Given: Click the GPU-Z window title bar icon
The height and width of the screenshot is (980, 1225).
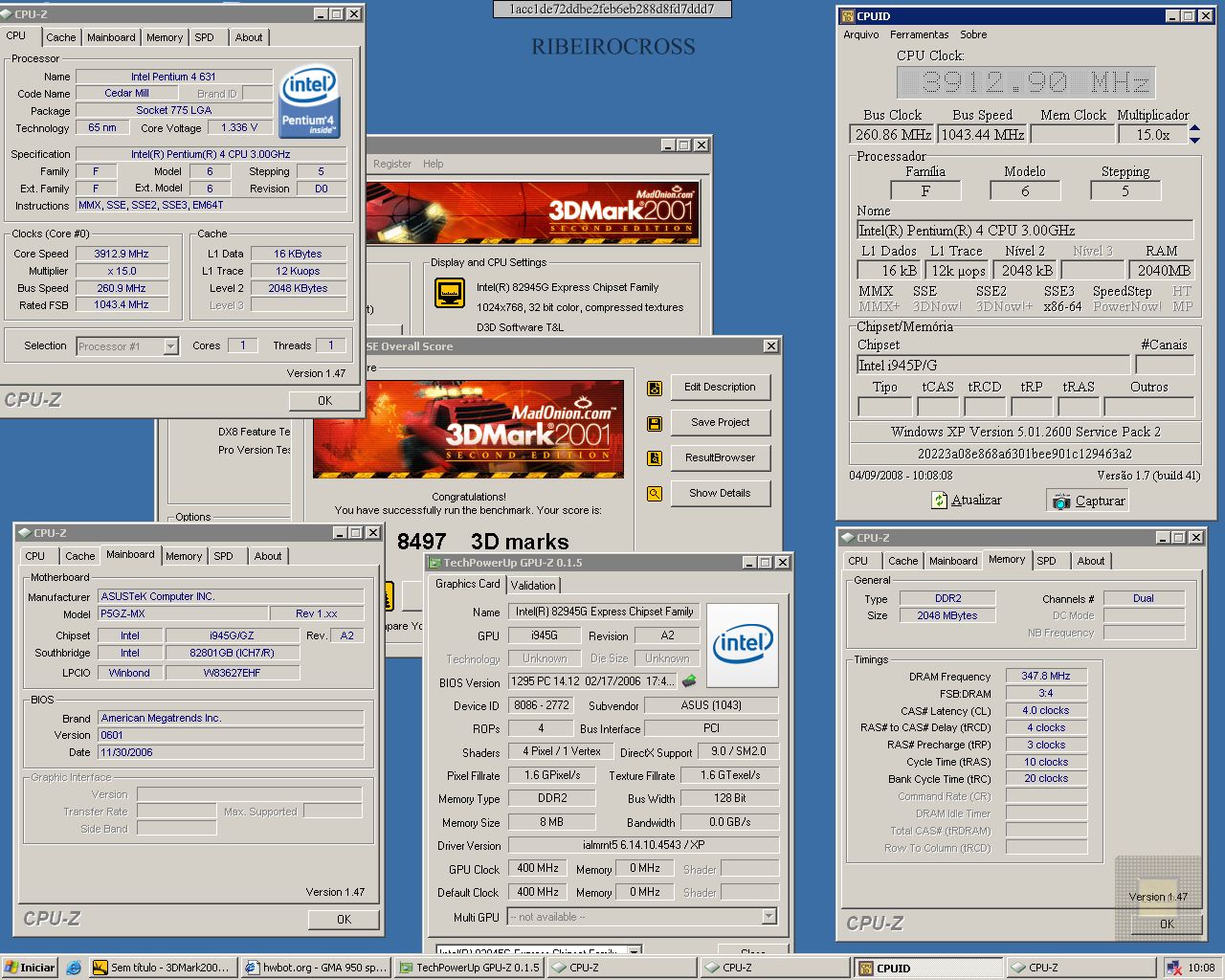Looking at the screenshot, I should 434,563.
